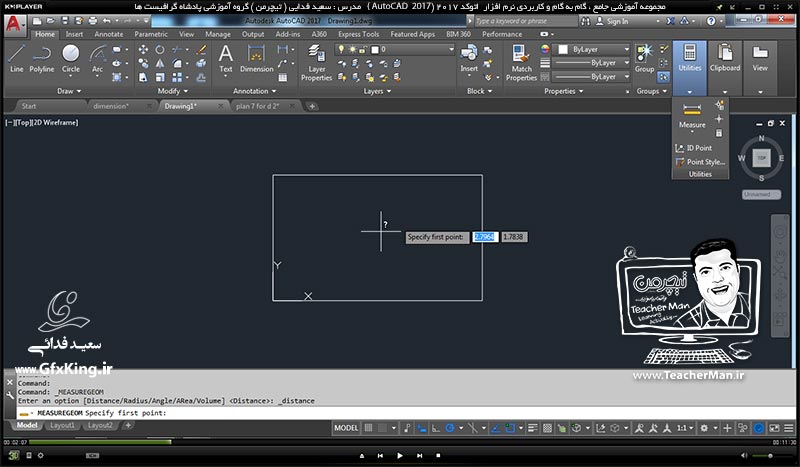Select the Circle tool

click(x=70, y=58)
